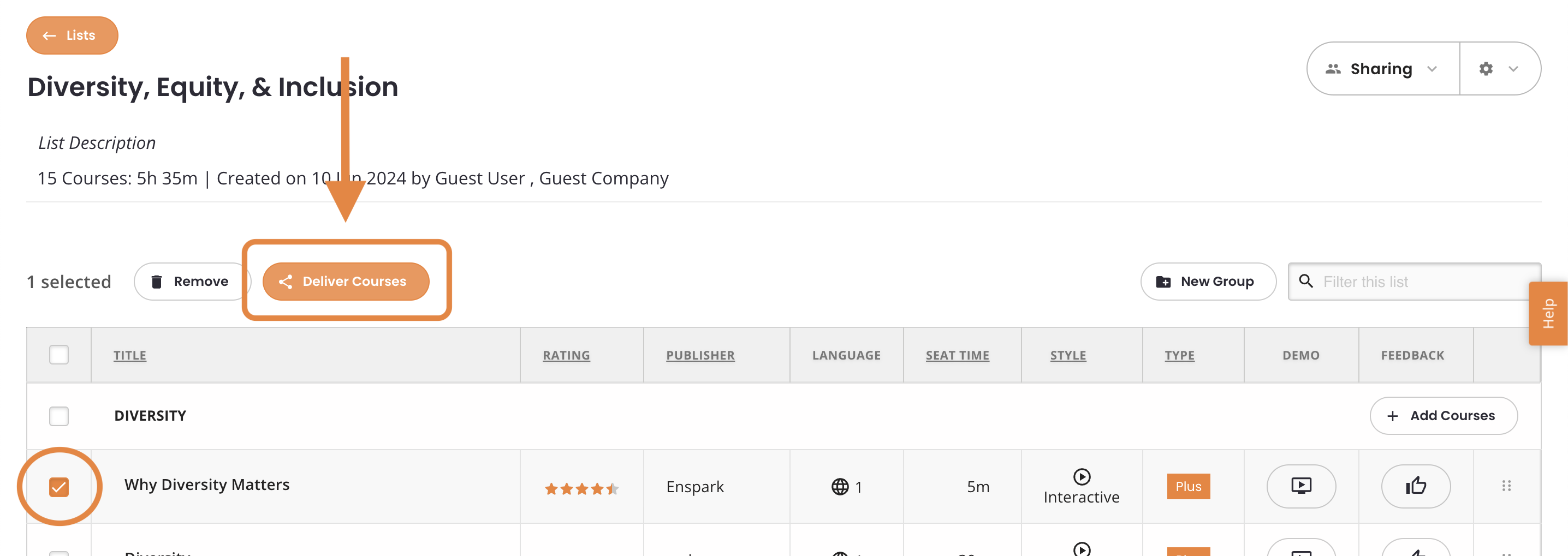
Task: Expand the gear settings dropdown
Action: pos(1499,69)
